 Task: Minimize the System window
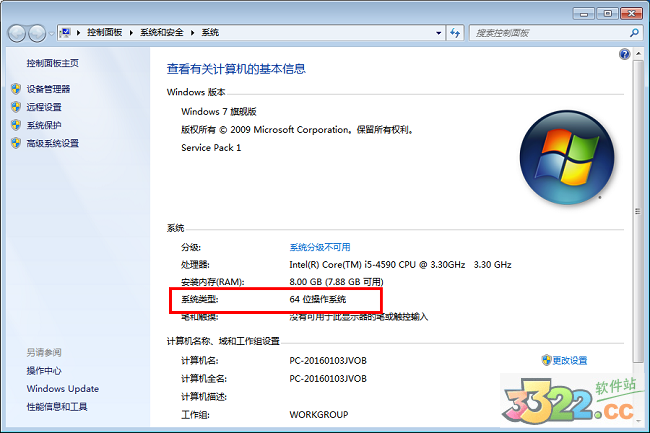point(584,14)
